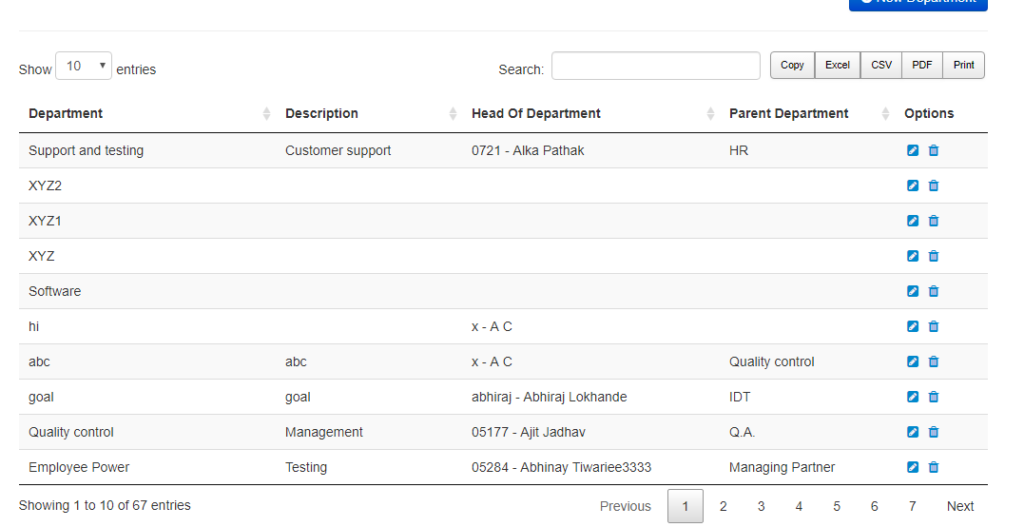Delete the Support and testing department
This screenshot has height=527, width=1024.
pyautogui.click(x=933, y=150)
